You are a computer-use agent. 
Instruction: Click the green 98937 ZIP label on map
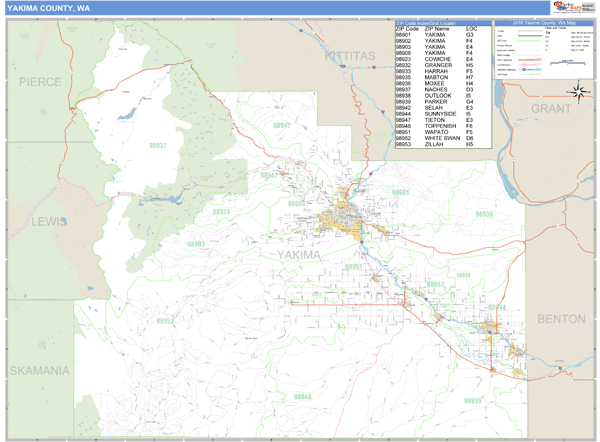tap(158, 146)
